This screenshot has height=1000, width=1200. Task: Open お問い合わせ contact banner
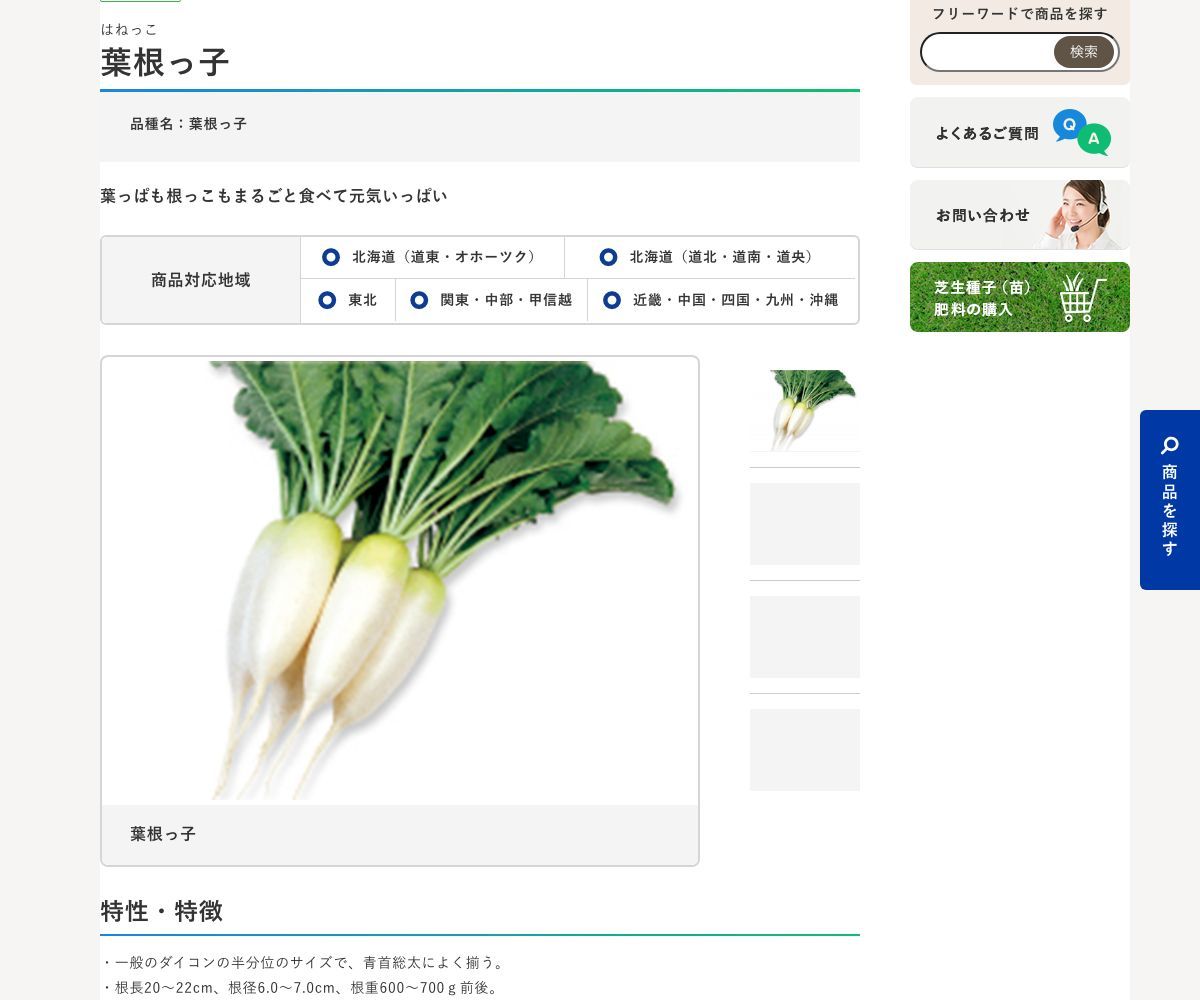point(982,215)
